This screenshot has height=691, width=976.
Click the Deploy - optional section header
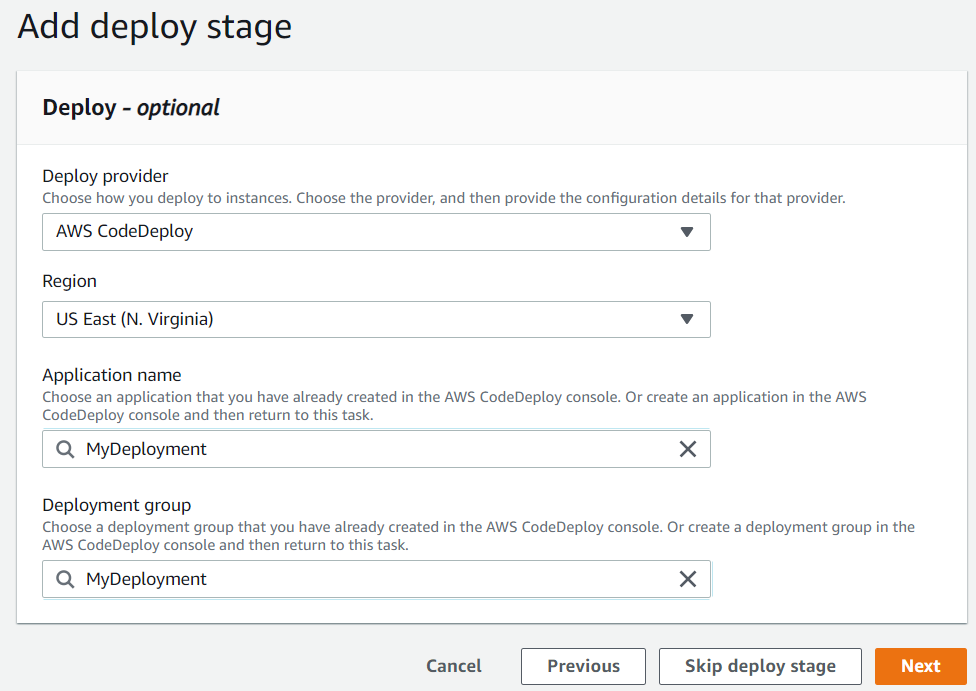click(131, 108)
